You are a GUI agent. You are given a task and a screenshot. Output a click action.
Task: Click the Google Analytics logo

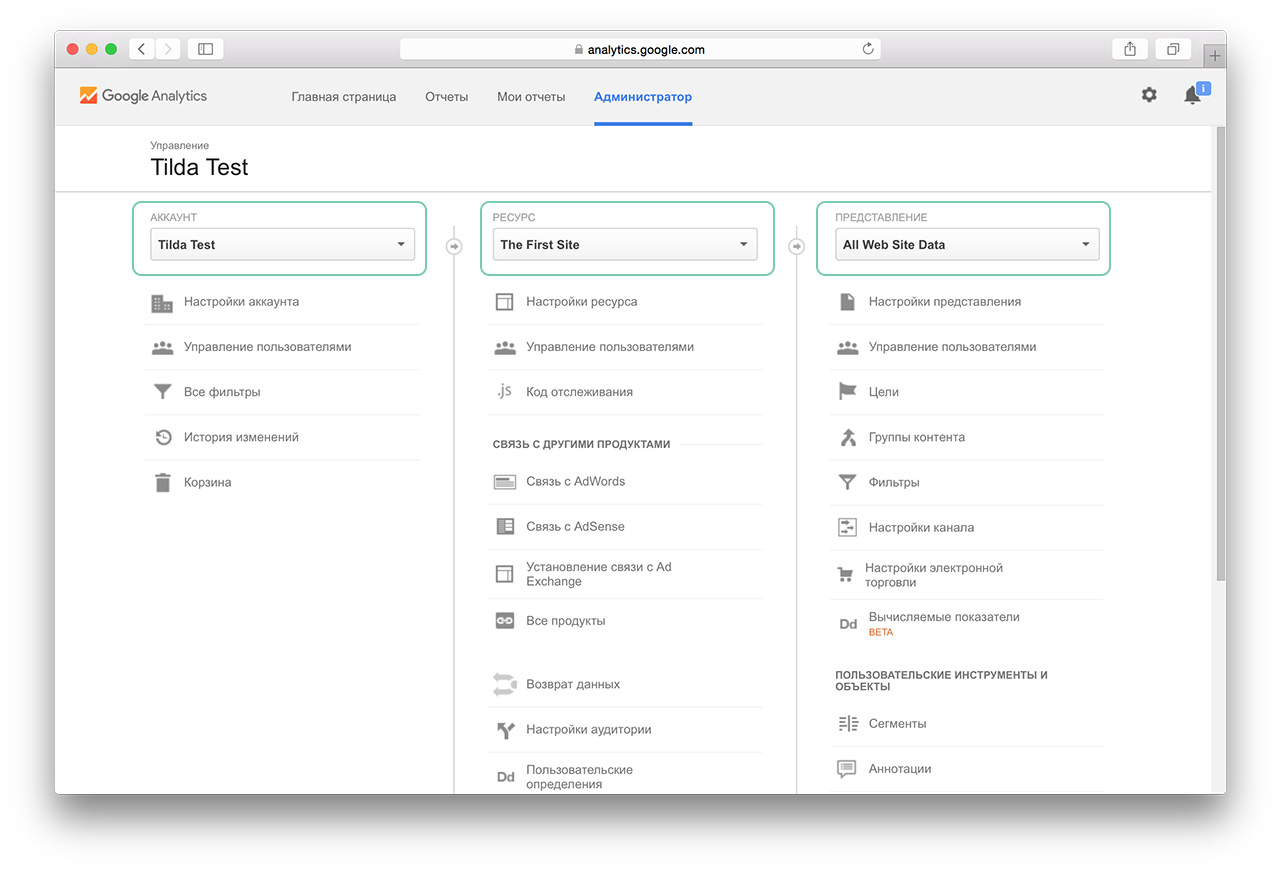tap(143, 96)
